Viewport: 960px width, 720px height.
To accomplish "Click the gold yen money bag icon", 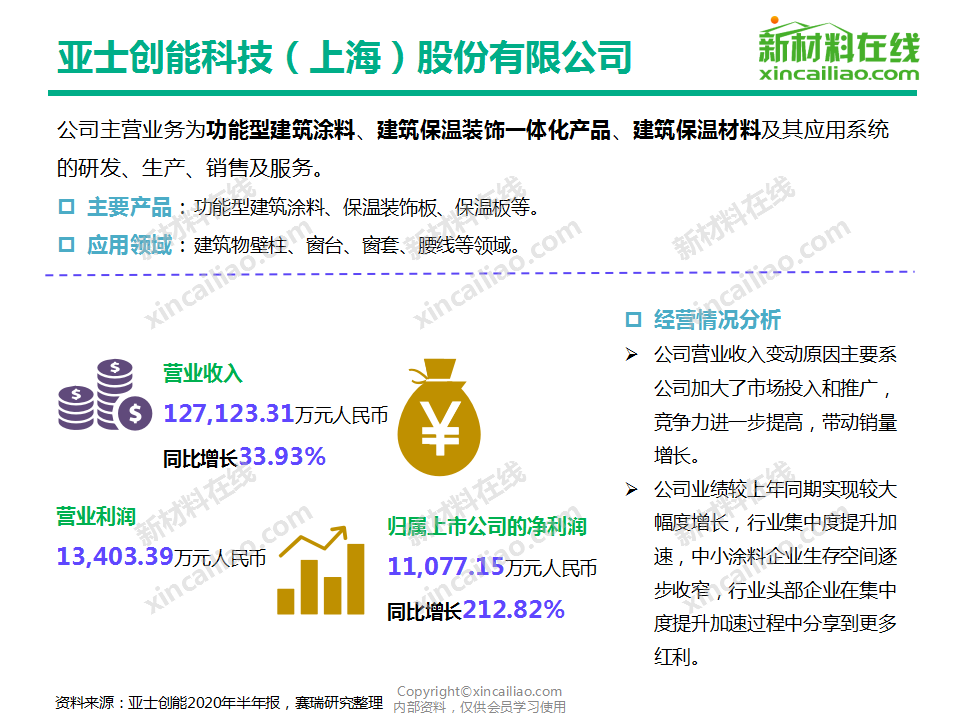I will [439, 418].
